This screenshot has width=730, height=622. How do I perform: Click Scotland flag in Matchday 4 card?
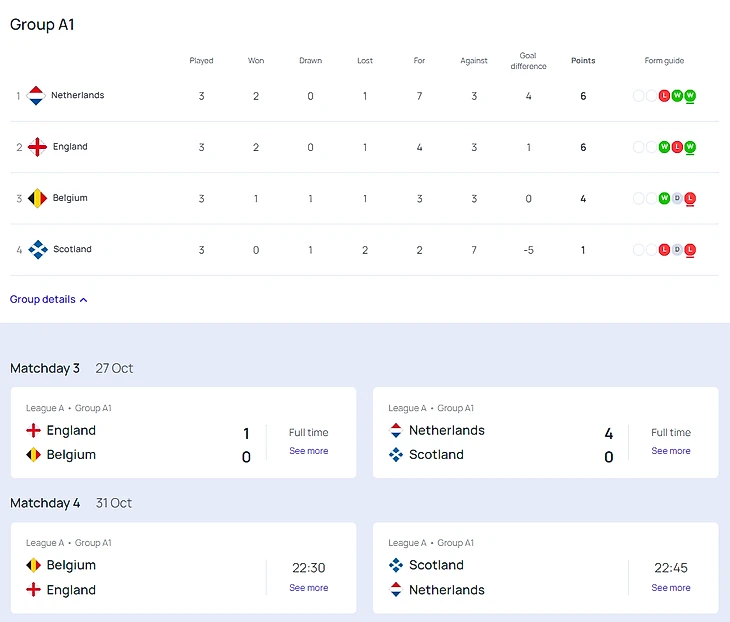tap(396, 565)
